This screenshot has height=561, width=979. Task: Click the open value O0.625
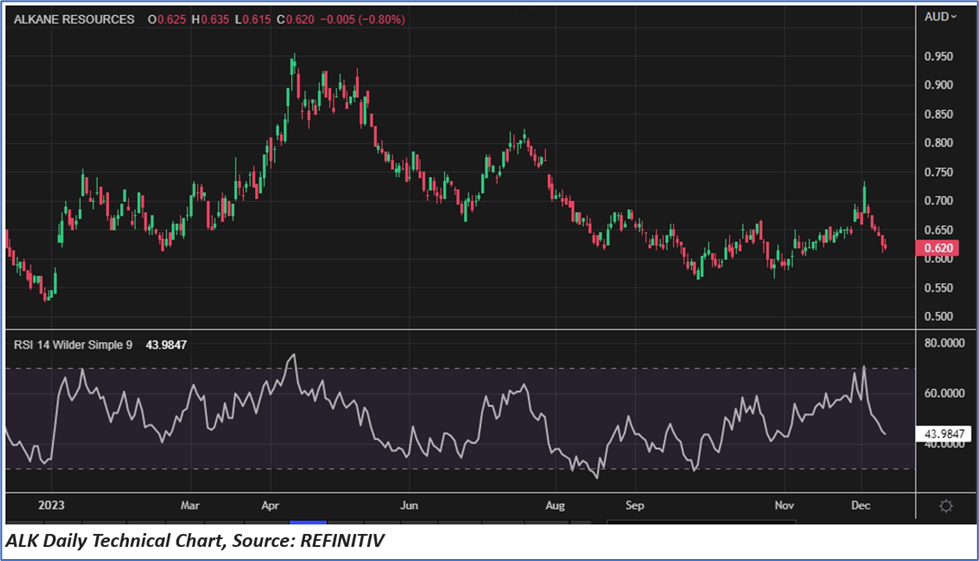click(167, 19)
